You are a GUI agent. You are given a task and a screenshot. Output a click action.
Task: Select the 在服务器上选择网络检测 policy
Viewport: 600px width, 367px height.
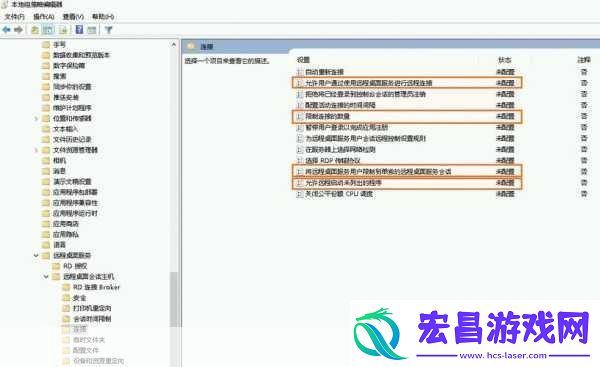pyautogui.click(x=340, y=150)
